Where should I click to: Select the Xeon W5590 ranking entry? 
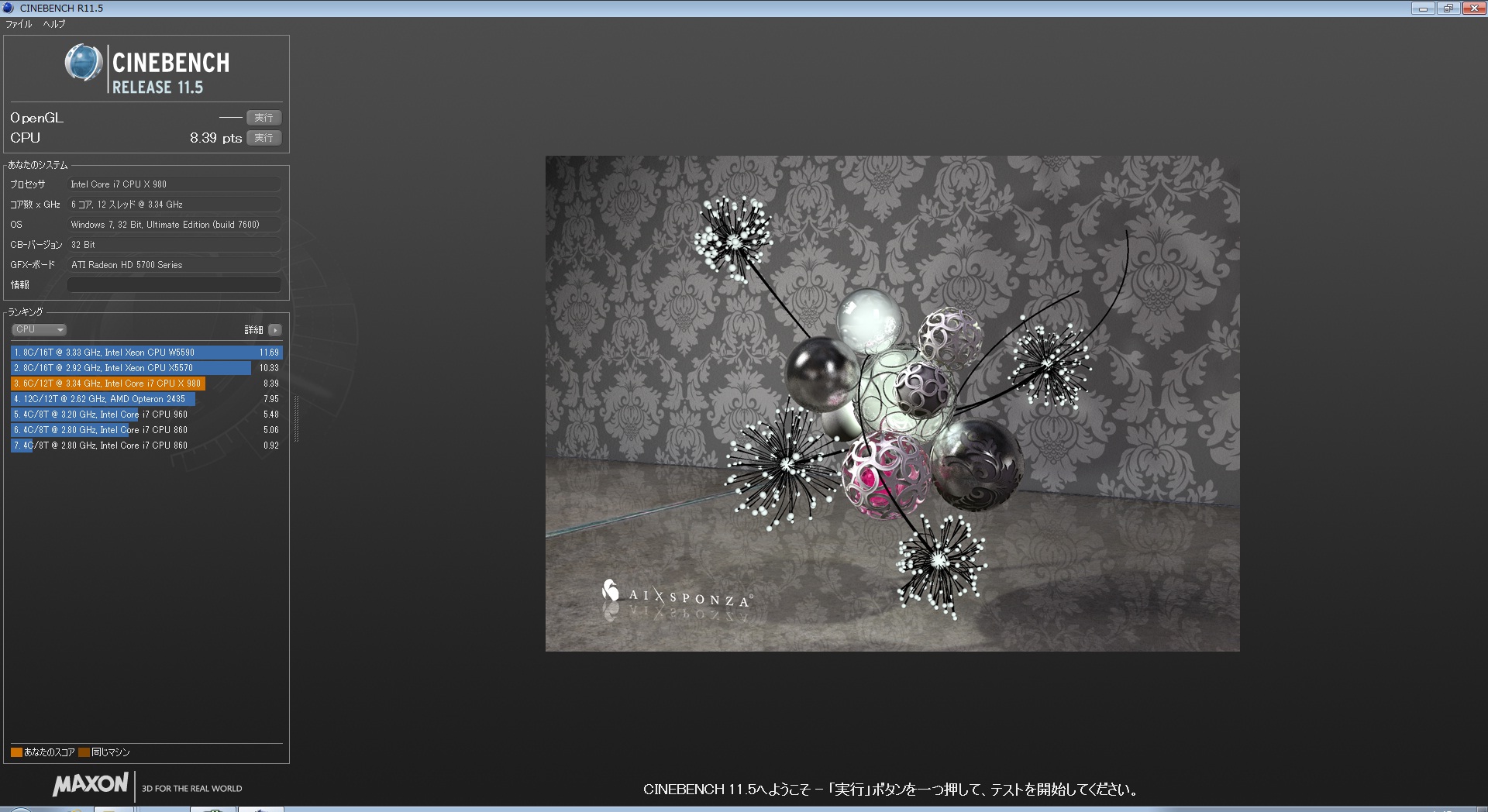(x=146, y=353)
